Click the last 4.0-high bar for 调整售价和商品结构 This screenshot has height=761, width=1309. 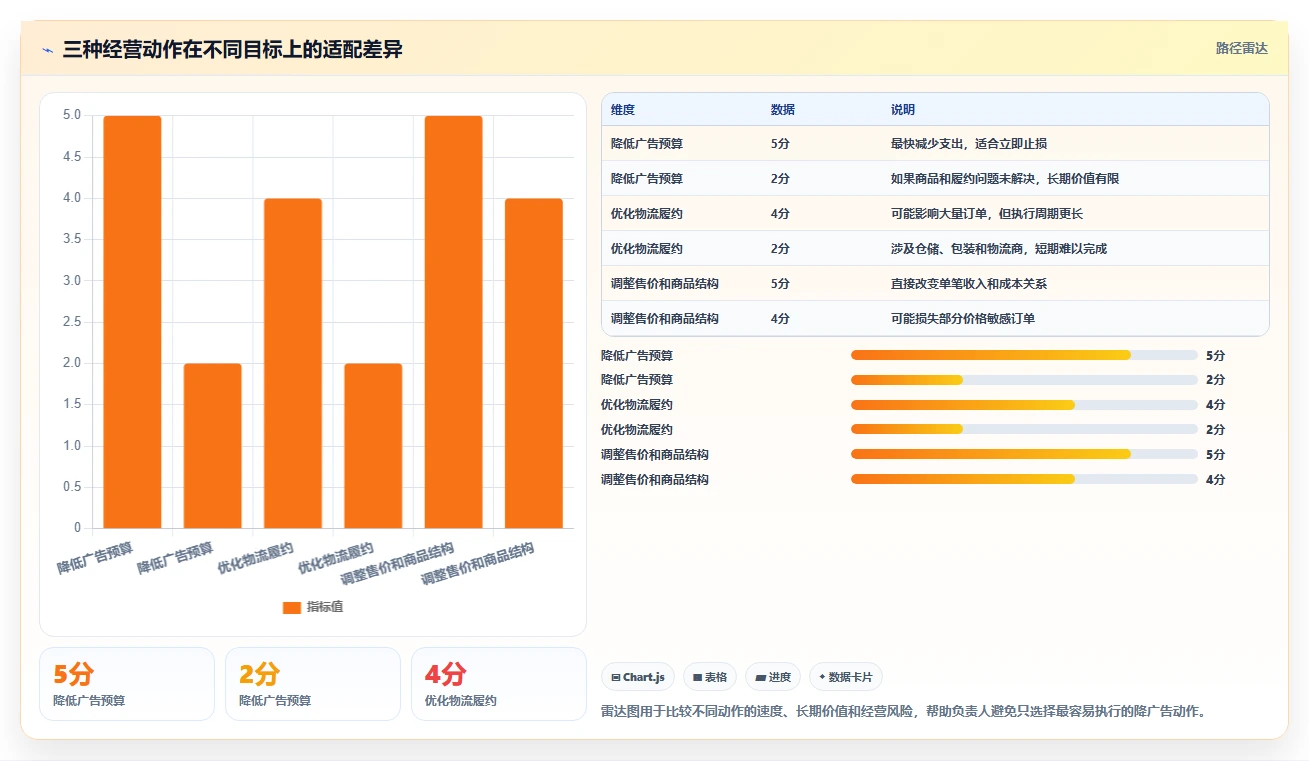pos(534,363)
